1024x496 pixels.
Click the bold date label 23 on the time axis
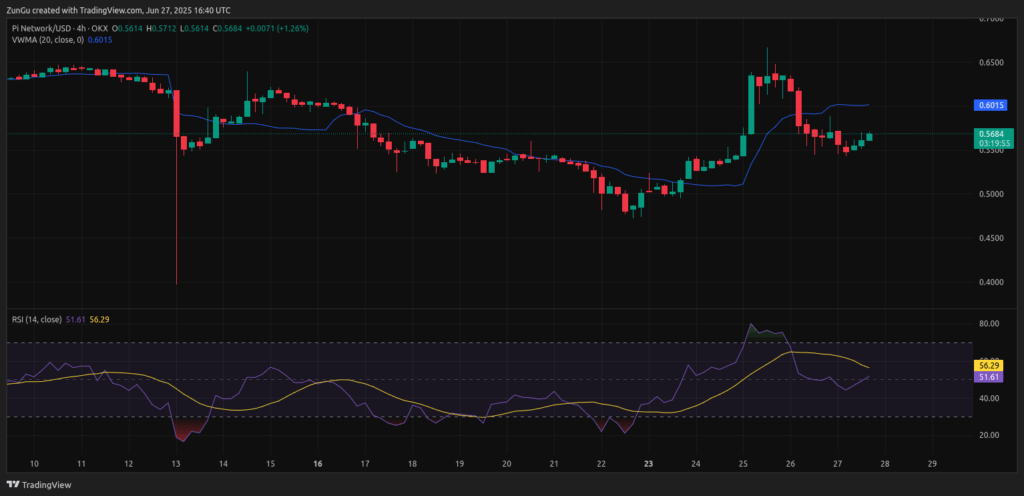pos(648,463)
